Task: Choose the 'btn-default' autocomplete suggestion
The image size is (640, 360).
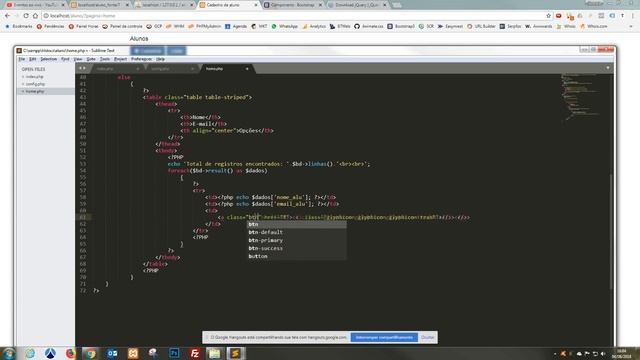Action: (x=297, y=232)
